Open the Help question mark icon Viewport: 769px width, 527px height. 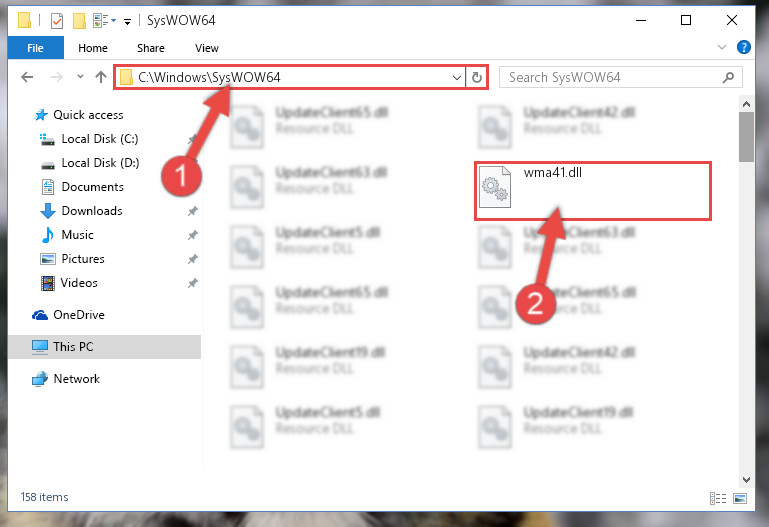pyautogui.click(x=743, y=47)
